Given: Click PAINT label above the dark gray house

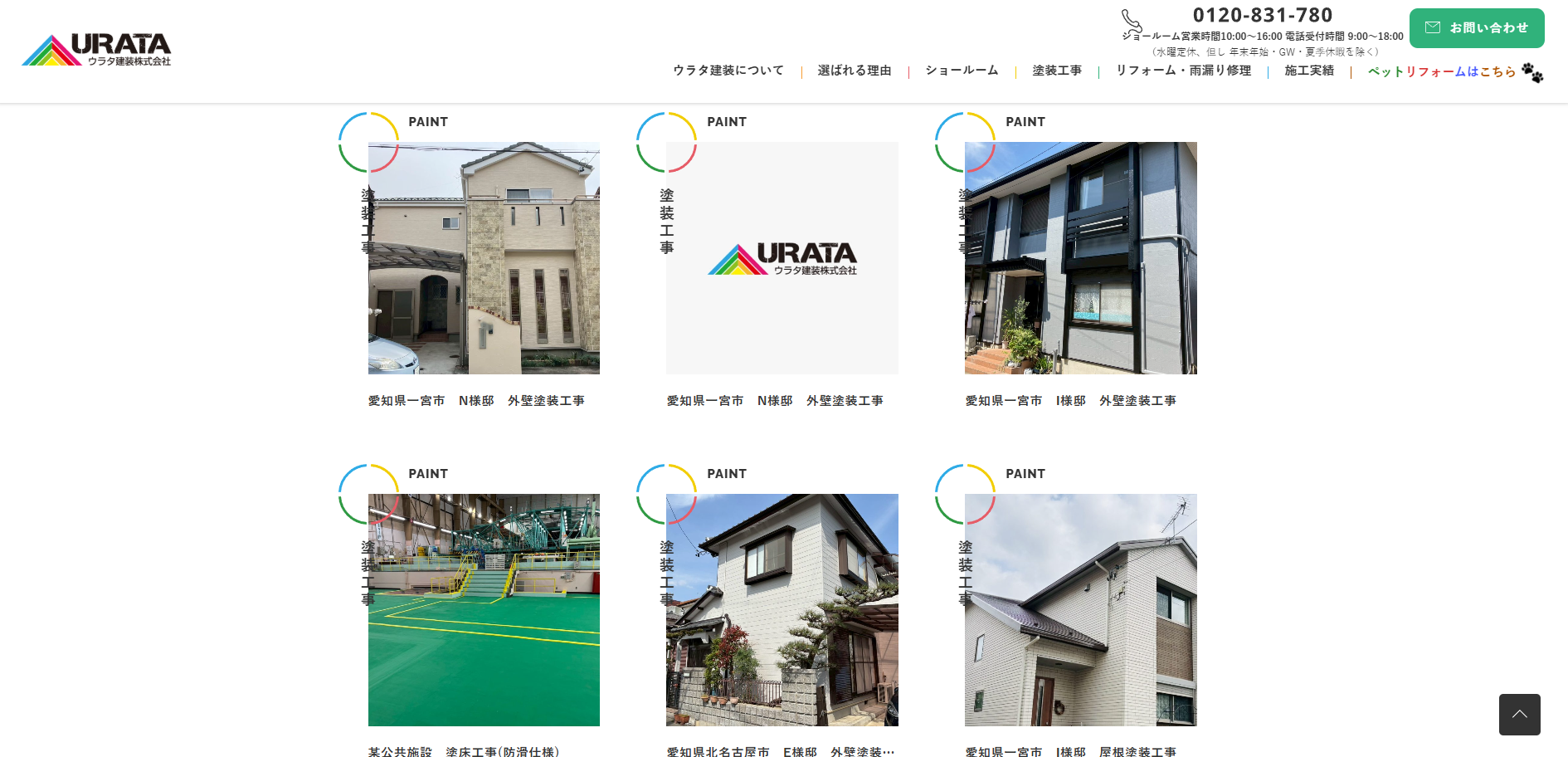Looking at the screenshot, I should pyautogui.click(x=1025, y=122).
